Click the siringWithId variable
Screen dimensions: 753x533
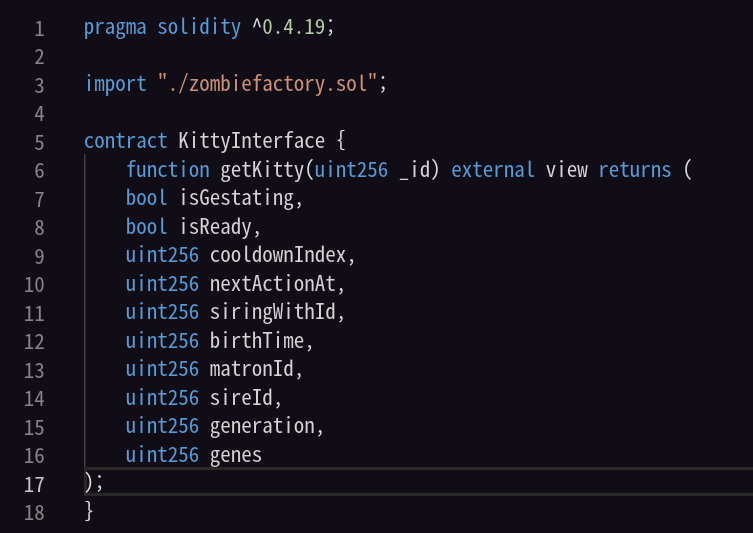pos(272,312)
